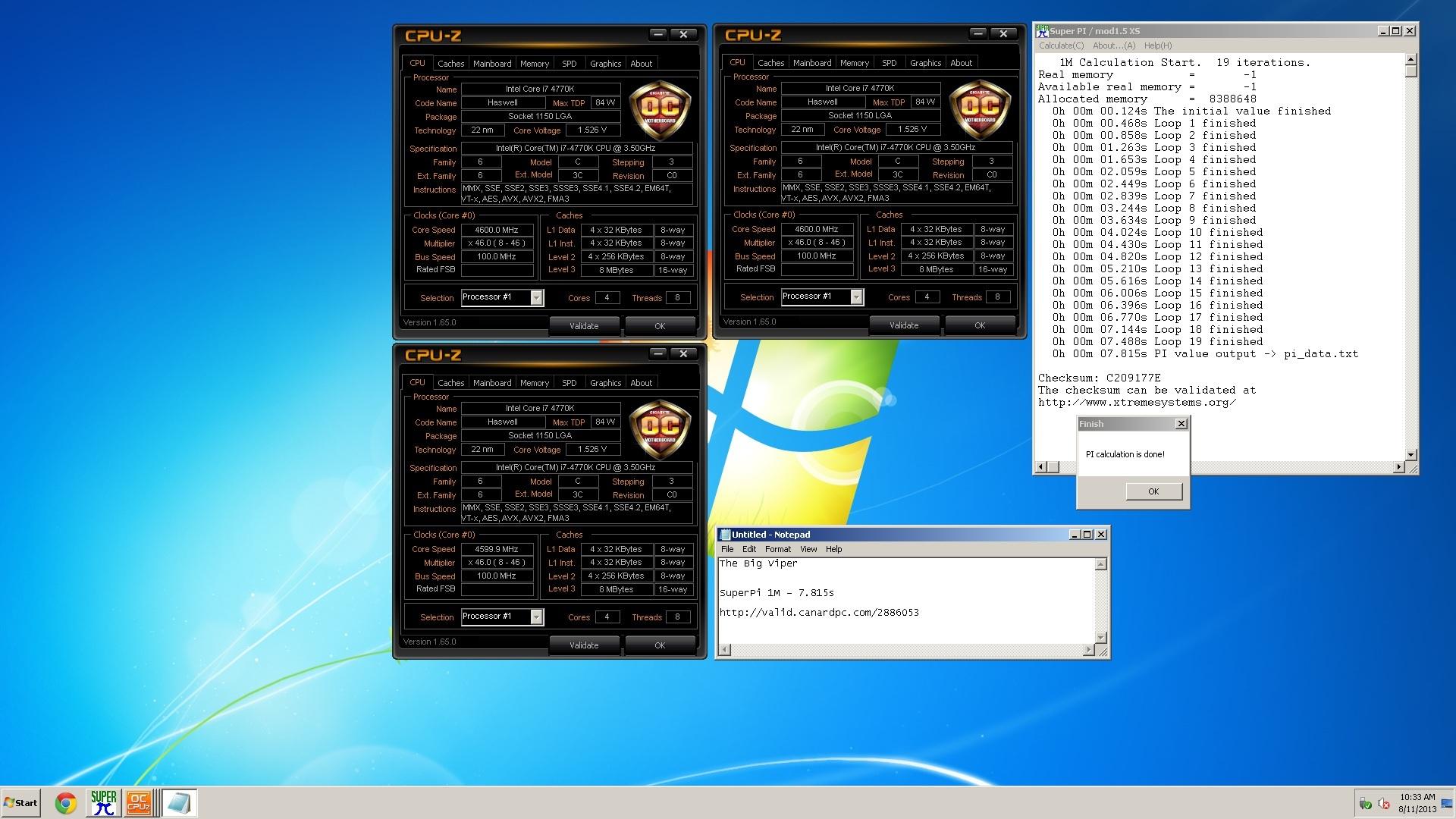Open Graphics tab in bottom CPU-Z
The image size is (1456, 819).
(605, 383)
